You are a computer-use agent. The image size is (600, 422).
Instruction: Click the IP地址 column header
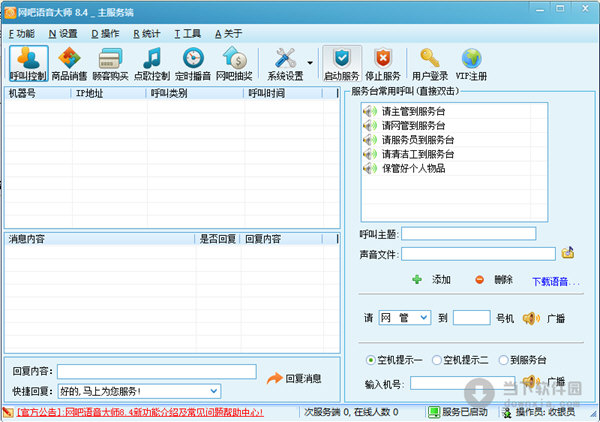pyautogui.click(x=109, y=93)
